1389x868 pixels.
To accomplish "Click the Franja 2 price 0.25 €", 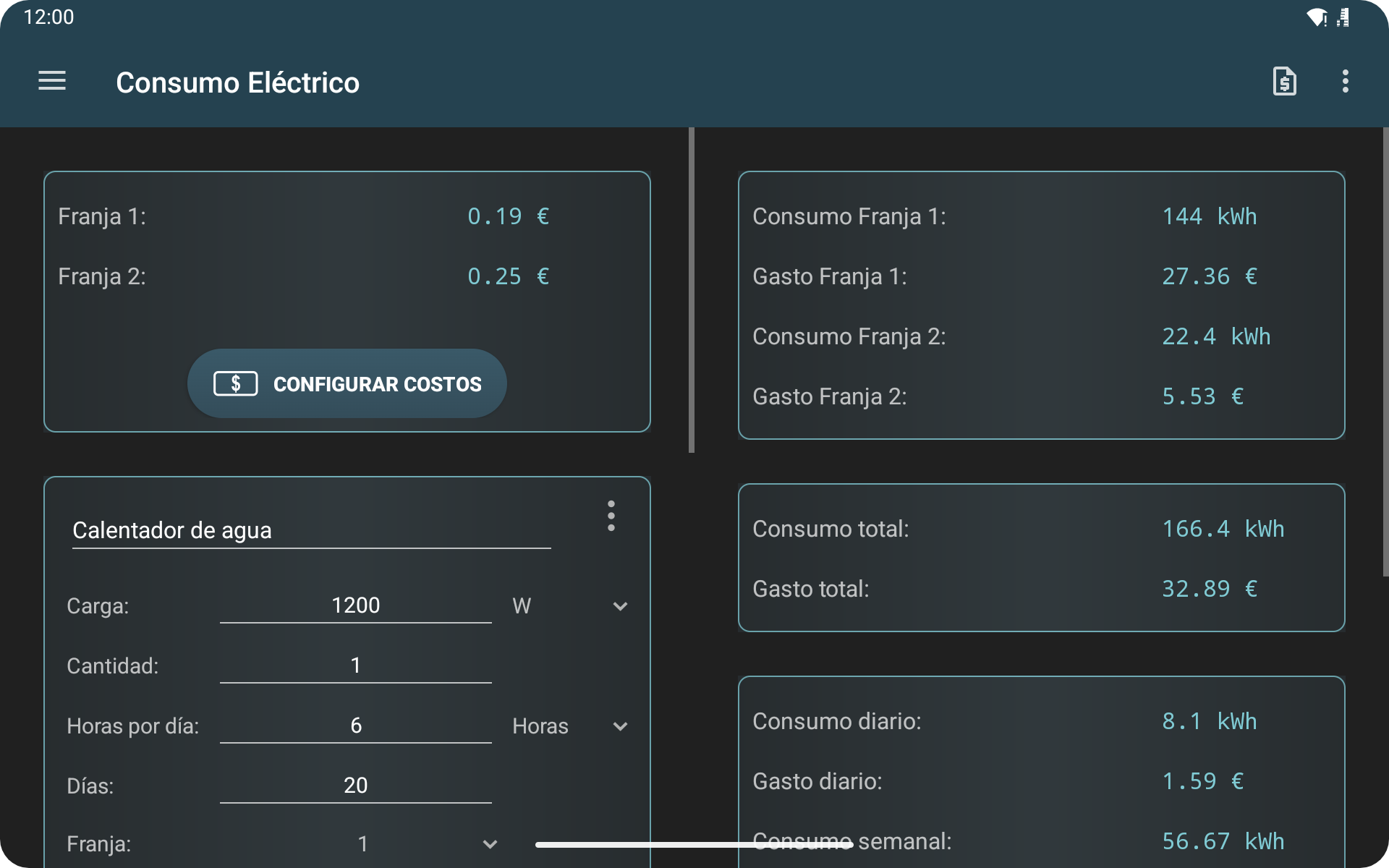I will tap(509, 276).
